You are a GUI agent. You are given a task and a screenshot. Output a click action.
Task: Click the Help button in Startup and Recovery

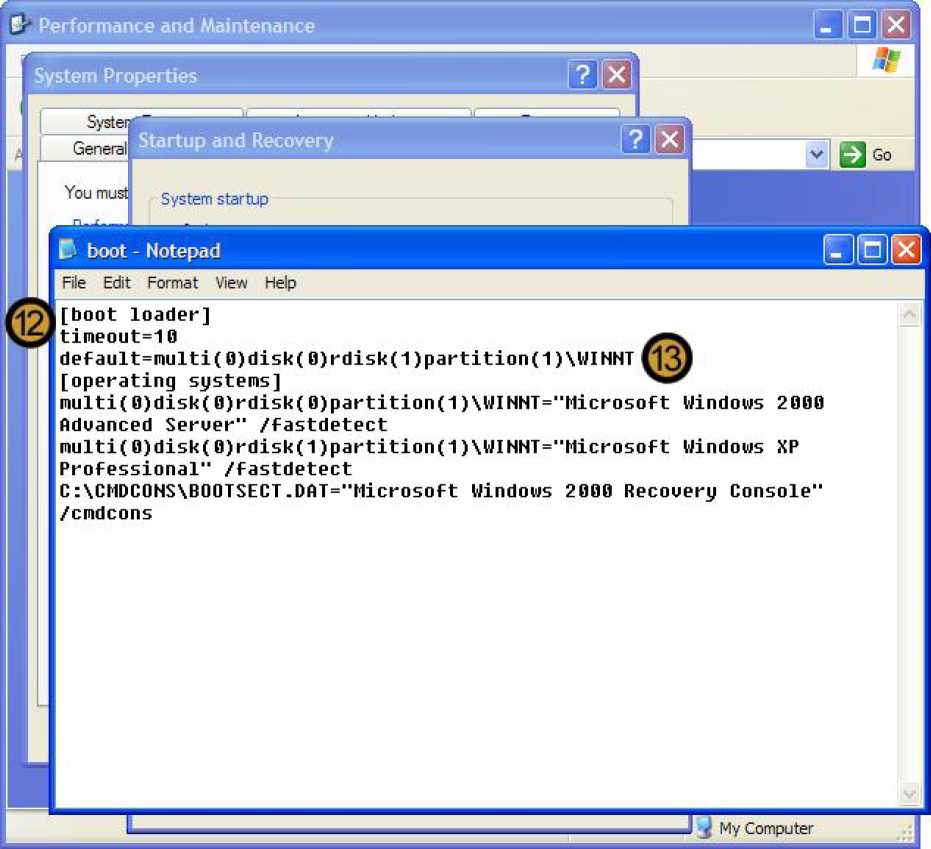(x=635, y=140)
